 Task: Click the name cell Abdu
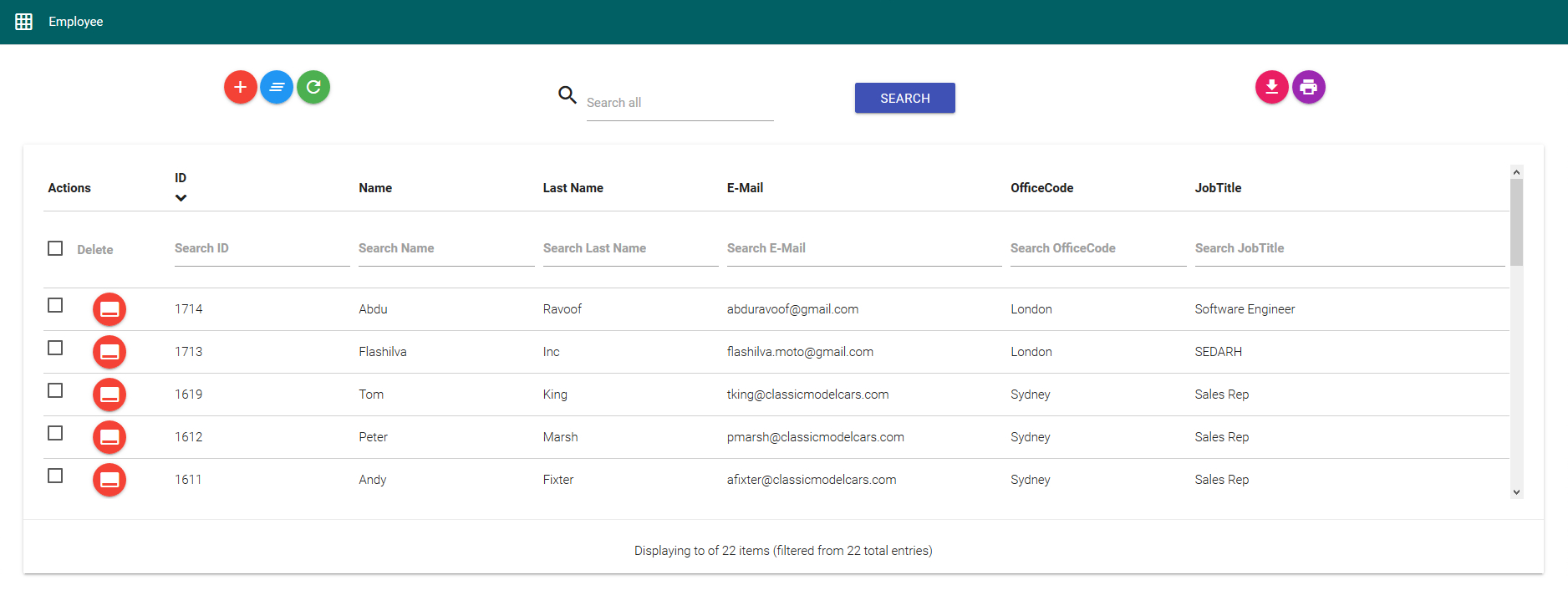373,309
